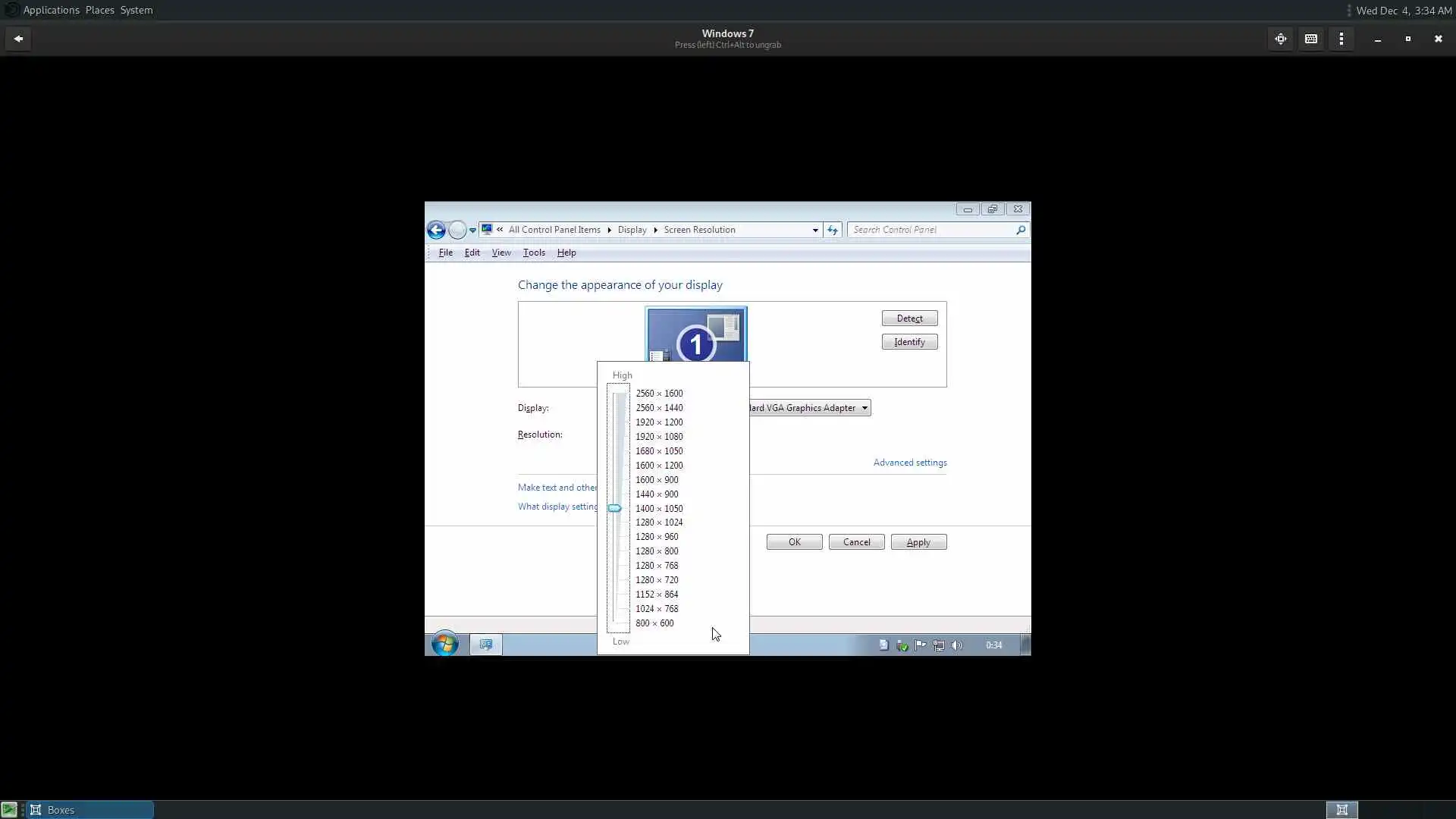Open the Boxes three-dot menu
1456x819 pixels.
(x=1341, y=39)
